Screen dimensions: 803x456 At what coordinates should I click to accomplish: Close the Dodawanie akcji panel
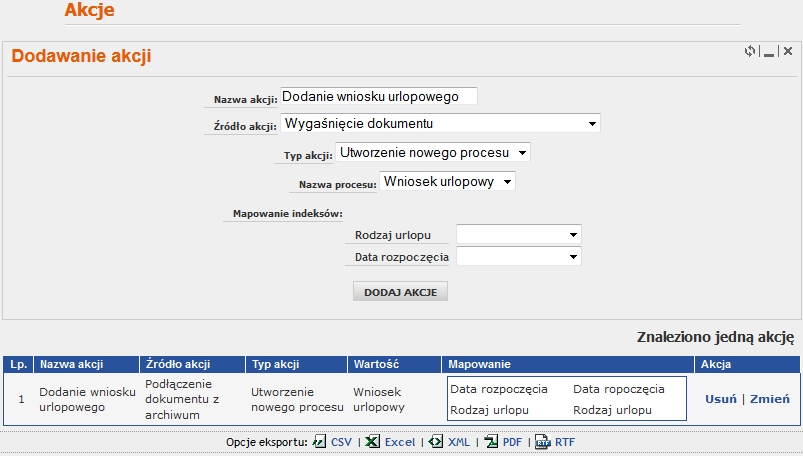[x=788, y=51]
